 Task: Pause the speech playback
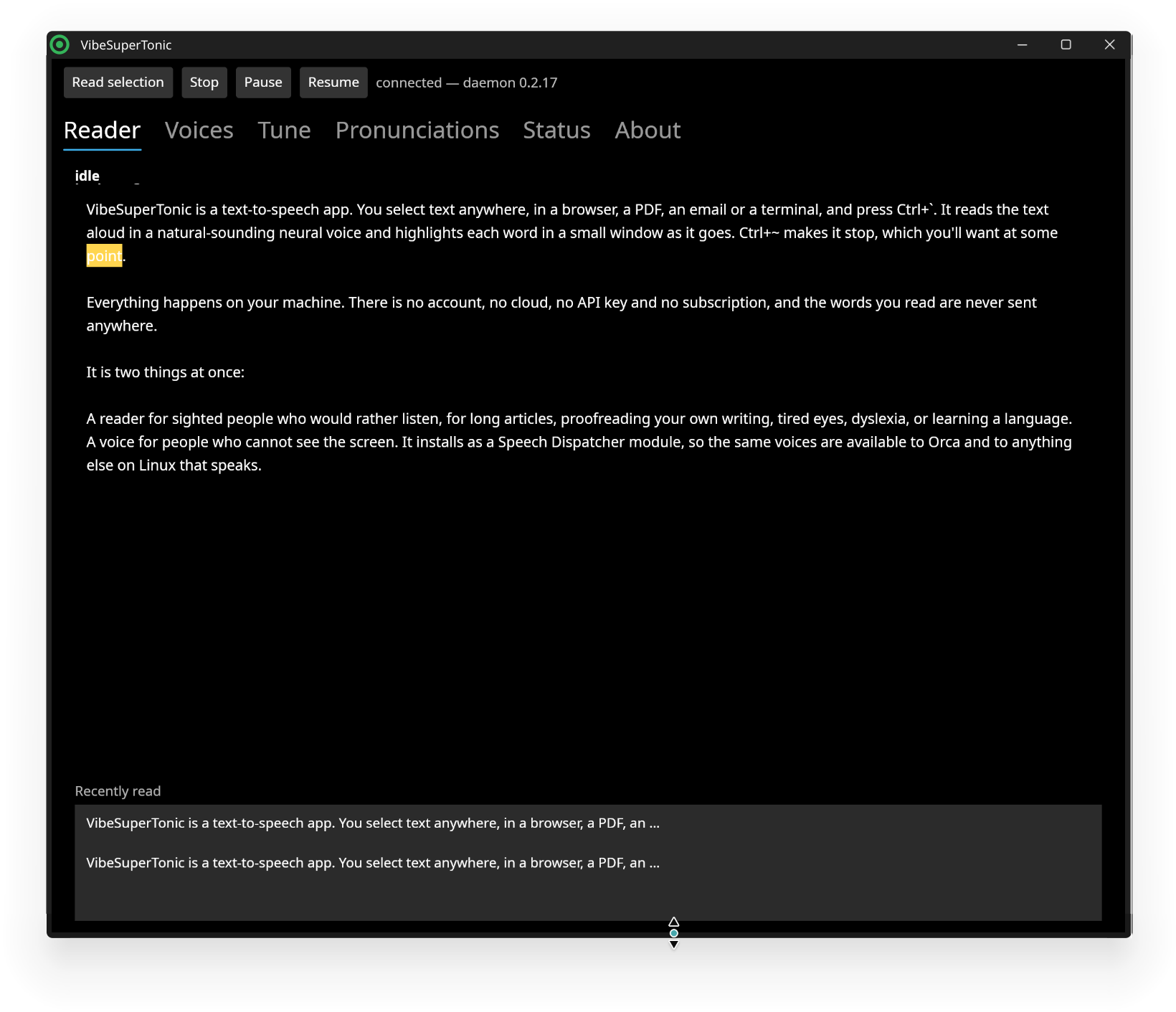[x=263, y=82]
